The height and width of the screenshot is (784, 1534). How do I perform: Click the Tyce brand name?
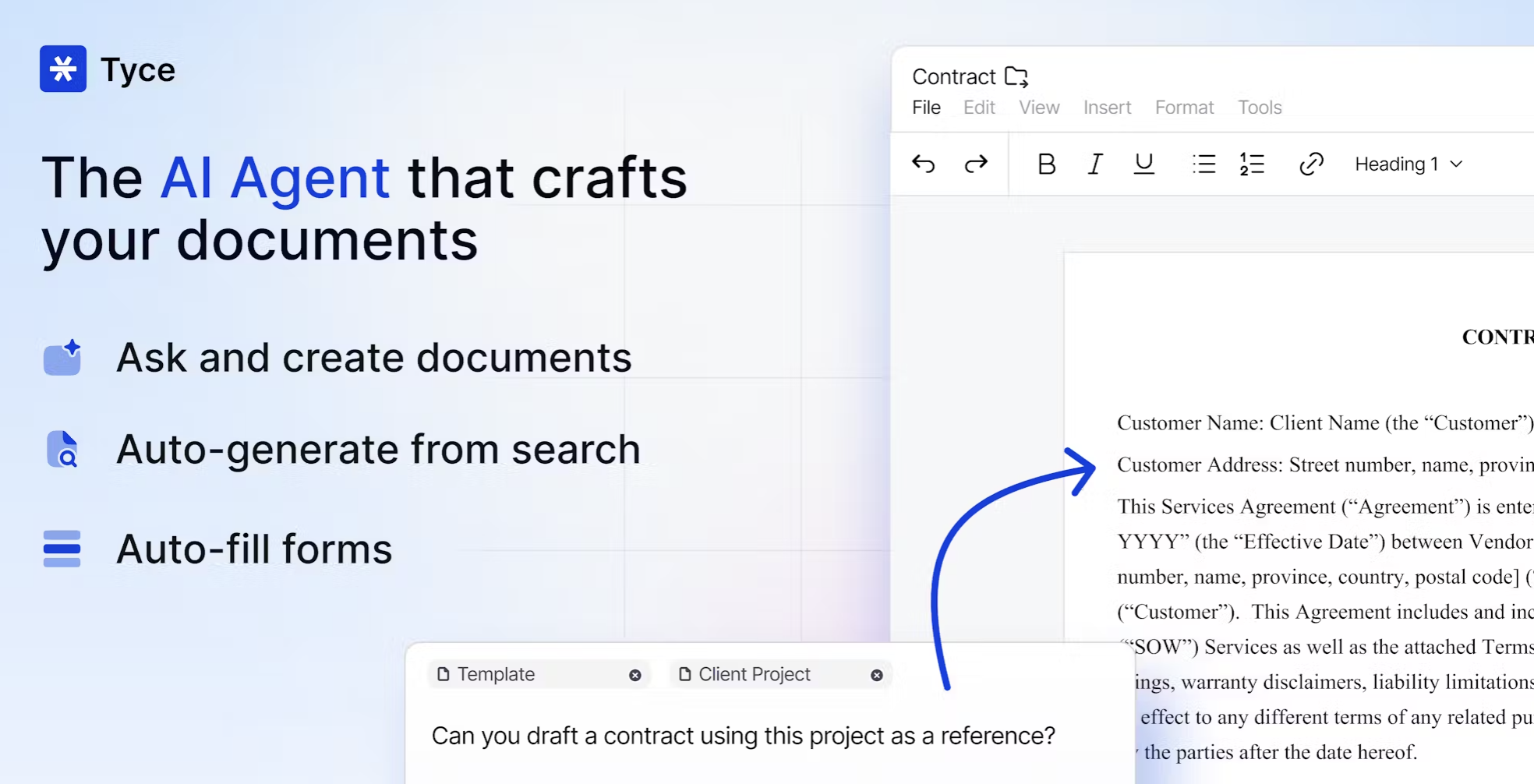138,70
